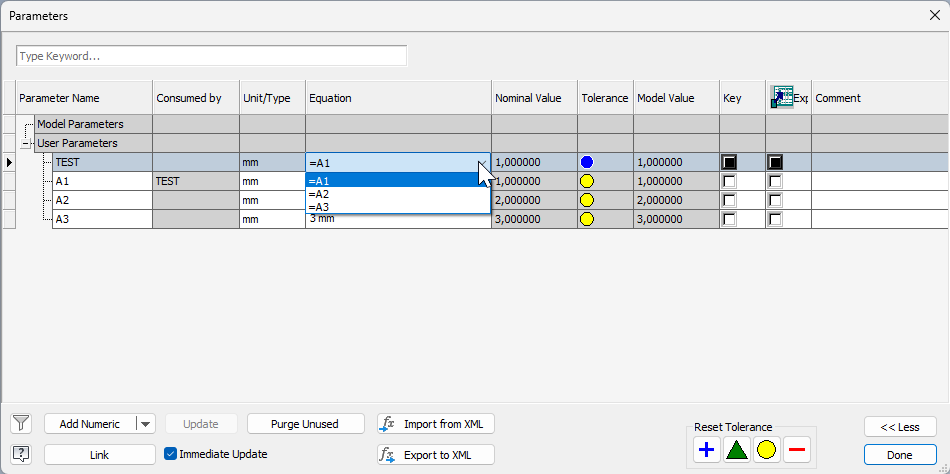Click Export to XML
The image size is (950, 474).
[436, 454]
